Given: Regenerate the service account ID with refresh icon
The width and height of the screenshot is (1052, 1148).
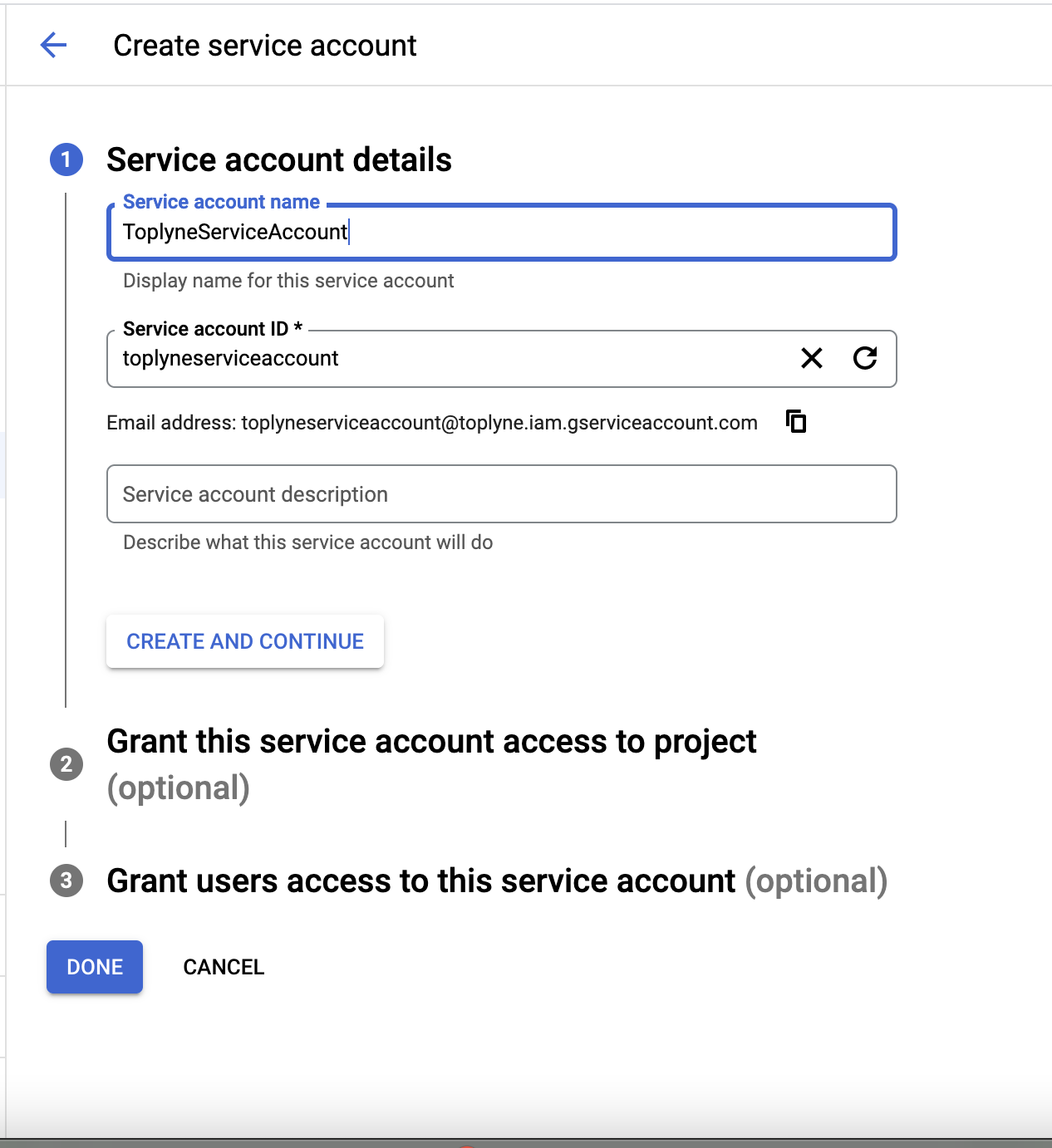Looking at the screenshot, I should pyautogui.click(x=865, y=358).
